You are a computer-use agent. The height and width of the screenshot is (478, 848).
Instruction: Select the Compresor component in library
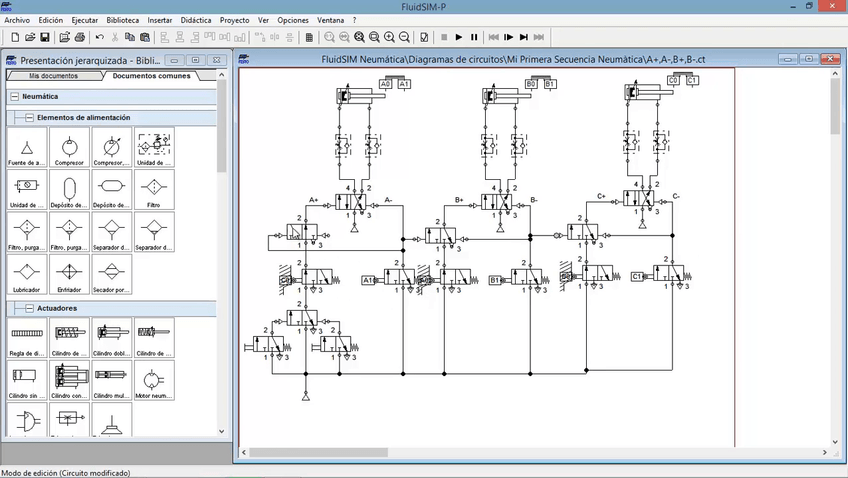pyautogui.click(x=69, y=147)
